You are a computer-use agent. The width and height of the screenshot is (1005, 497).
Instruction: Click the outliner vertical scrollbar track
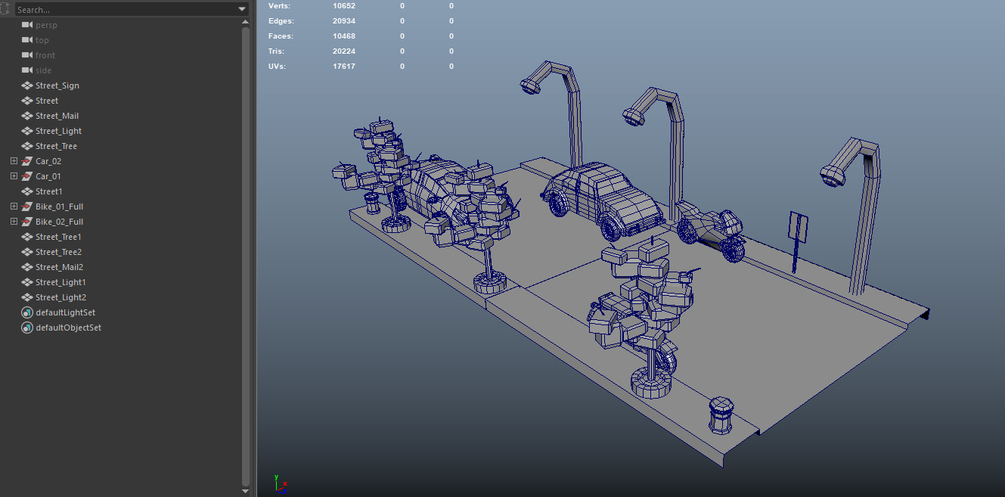pyautogui.click(x=245, y=257)
